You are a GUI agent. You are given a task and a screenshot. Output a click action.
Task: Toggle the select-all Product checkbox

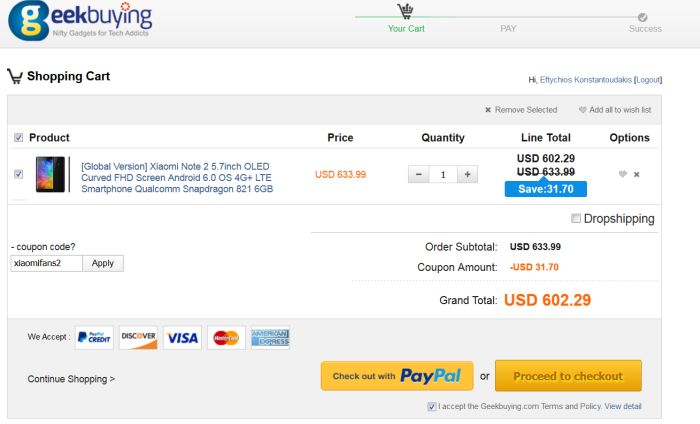[x=19, y=138]
